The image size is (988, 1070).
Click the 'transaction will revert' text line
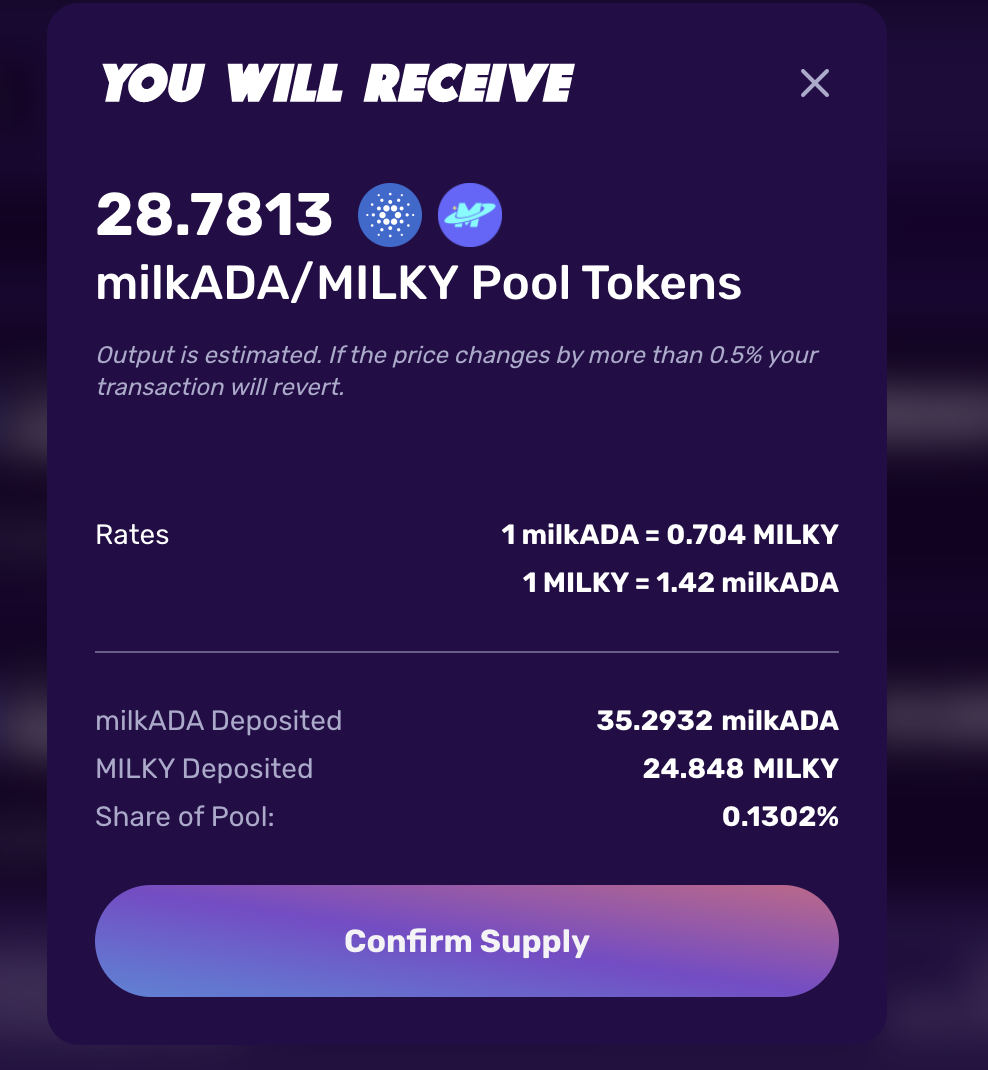click(220, 387)
